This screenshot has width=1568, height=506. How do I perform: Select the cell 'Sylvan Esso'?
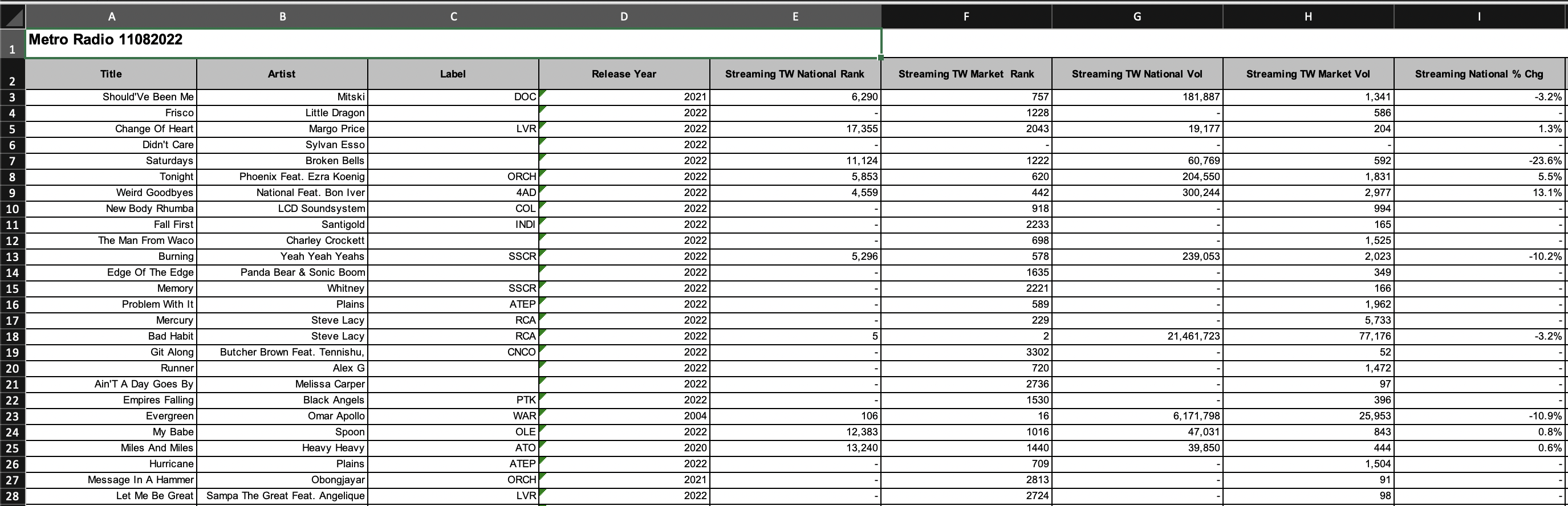click(282, 145)
